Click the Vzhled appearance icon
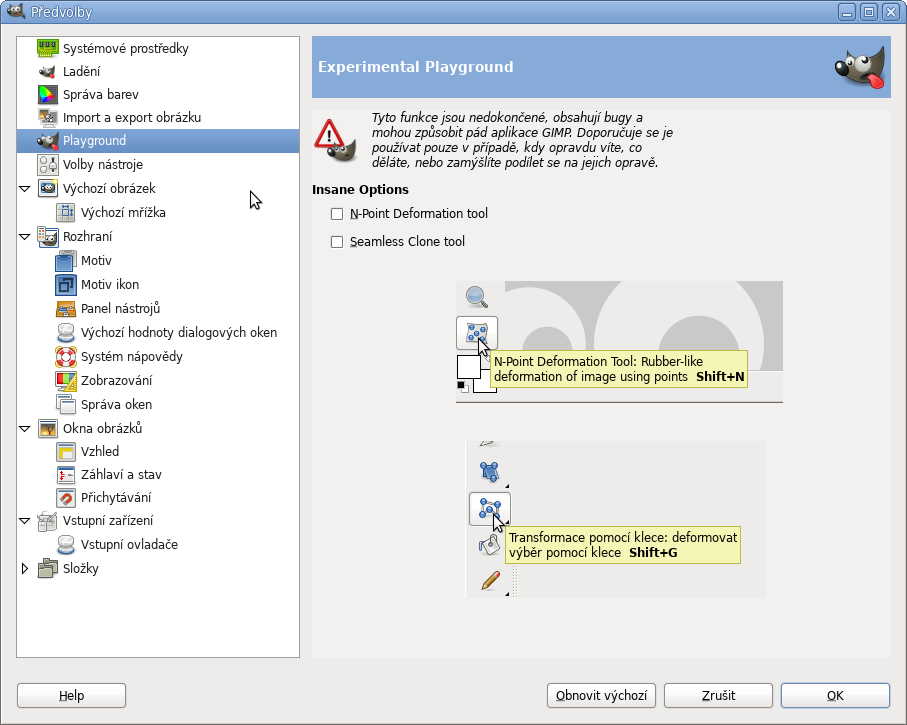907x725 pixels. coord(65,451)
